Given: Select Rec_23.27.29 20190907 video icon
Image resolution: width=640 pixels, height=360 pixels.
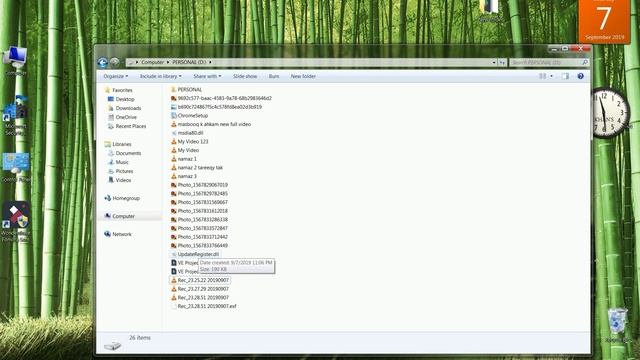Looking at the screenshot, I should pos(173,289).
